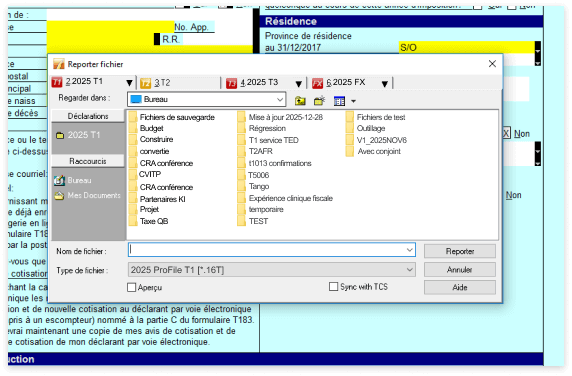Close the Reporter fichier dialog
The image size is (572, 376).
(x=492, y=64)
